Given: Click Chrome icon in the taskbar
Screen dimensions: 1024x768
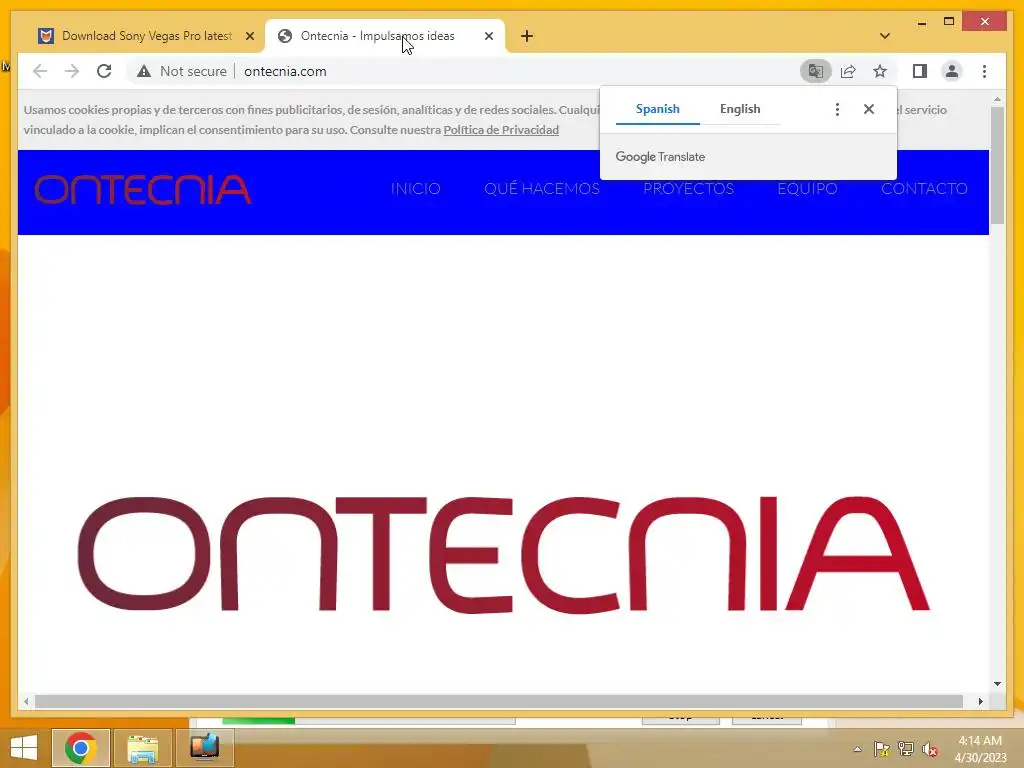Looking at the screenshot, I should [81, 748].
